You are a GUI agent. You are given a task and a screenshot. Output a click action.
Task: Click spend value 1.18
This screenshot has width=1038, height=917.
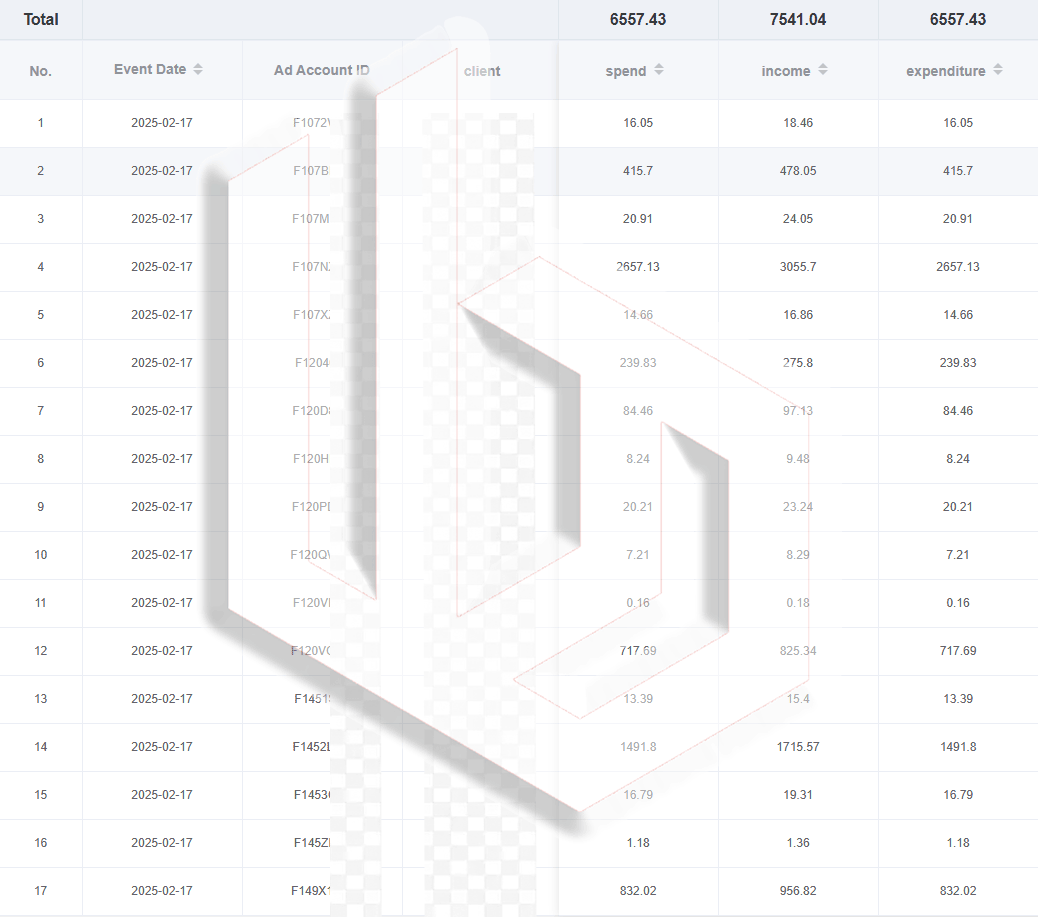(637, 843)
